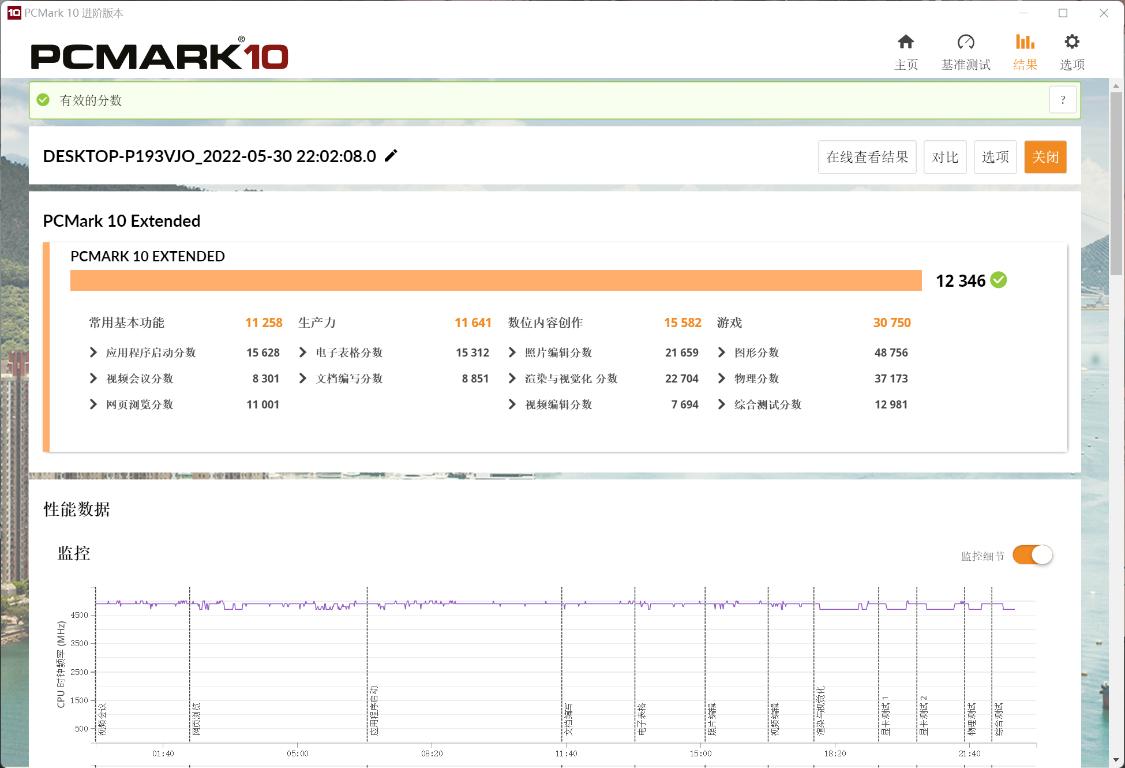Click the PCMARK 10 logo
The height and width of the screenshot is (768, 1125).
160,55
